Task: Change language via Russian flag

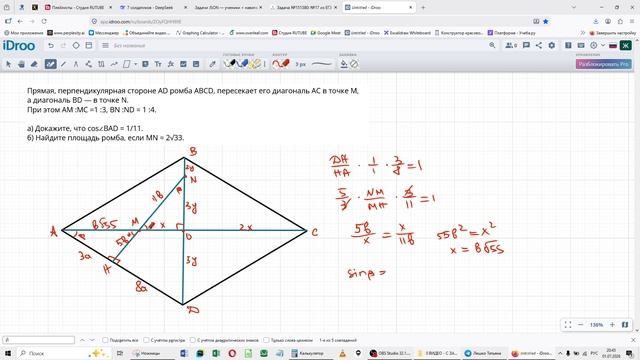Action: [613, 46]
